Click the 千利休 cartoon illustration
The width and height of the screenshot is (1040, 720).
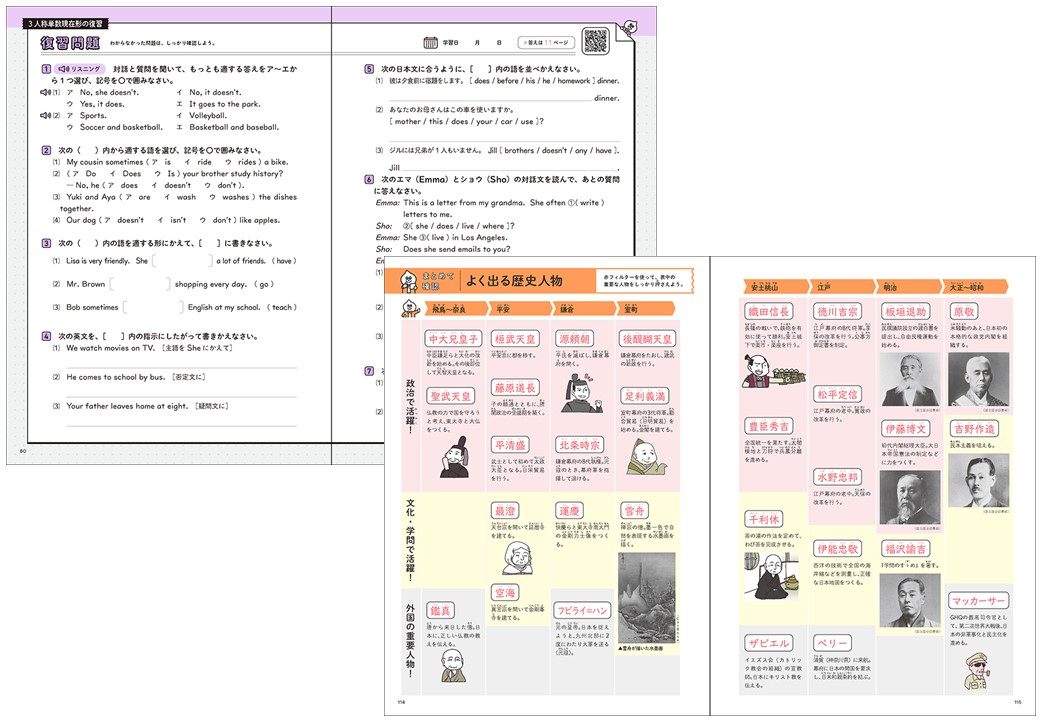click(773, 577)
